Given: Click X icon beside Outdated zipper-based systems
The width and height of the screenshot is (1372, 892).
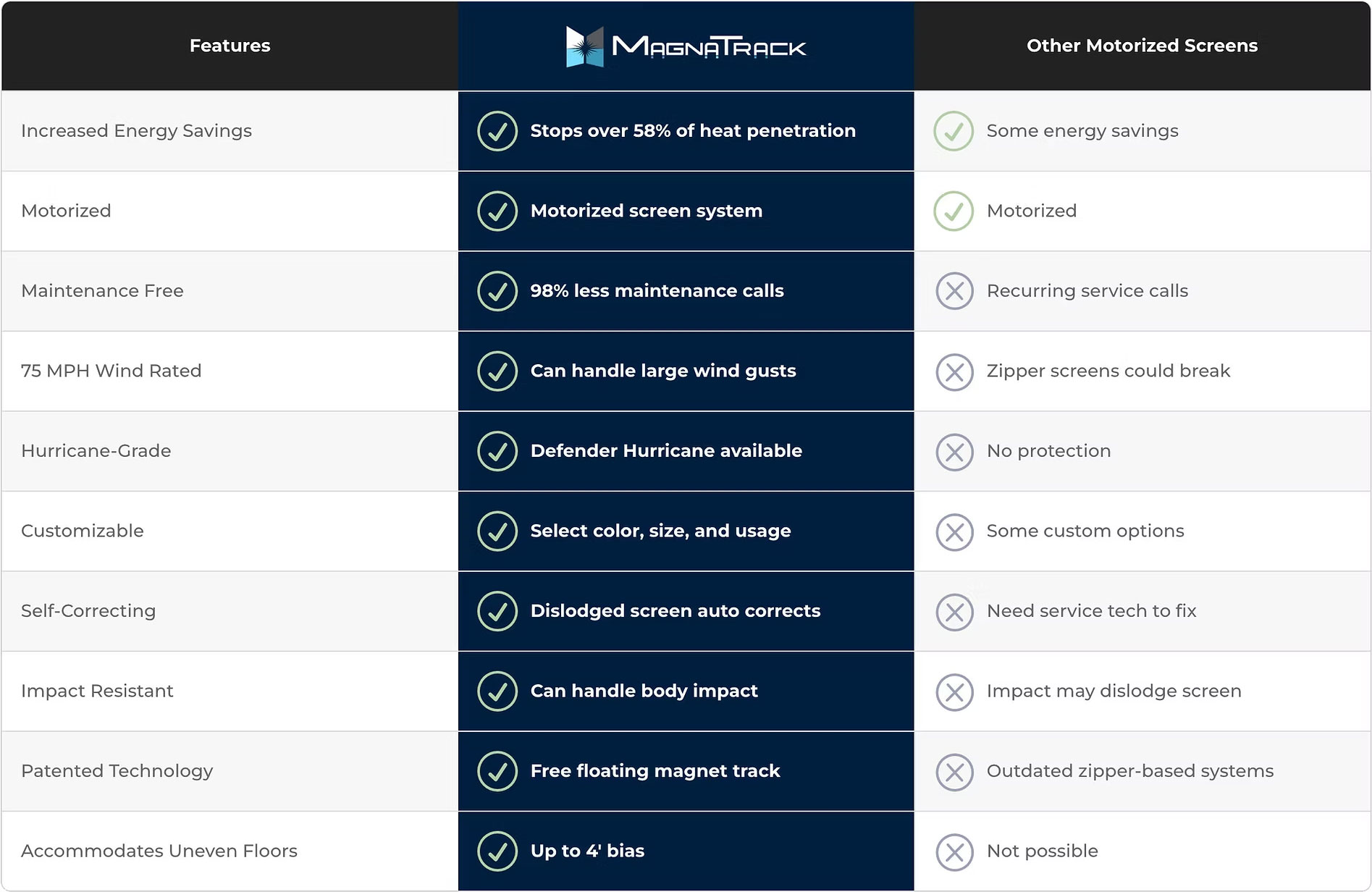Looking at the screenshot, I should tap(954, 772).
